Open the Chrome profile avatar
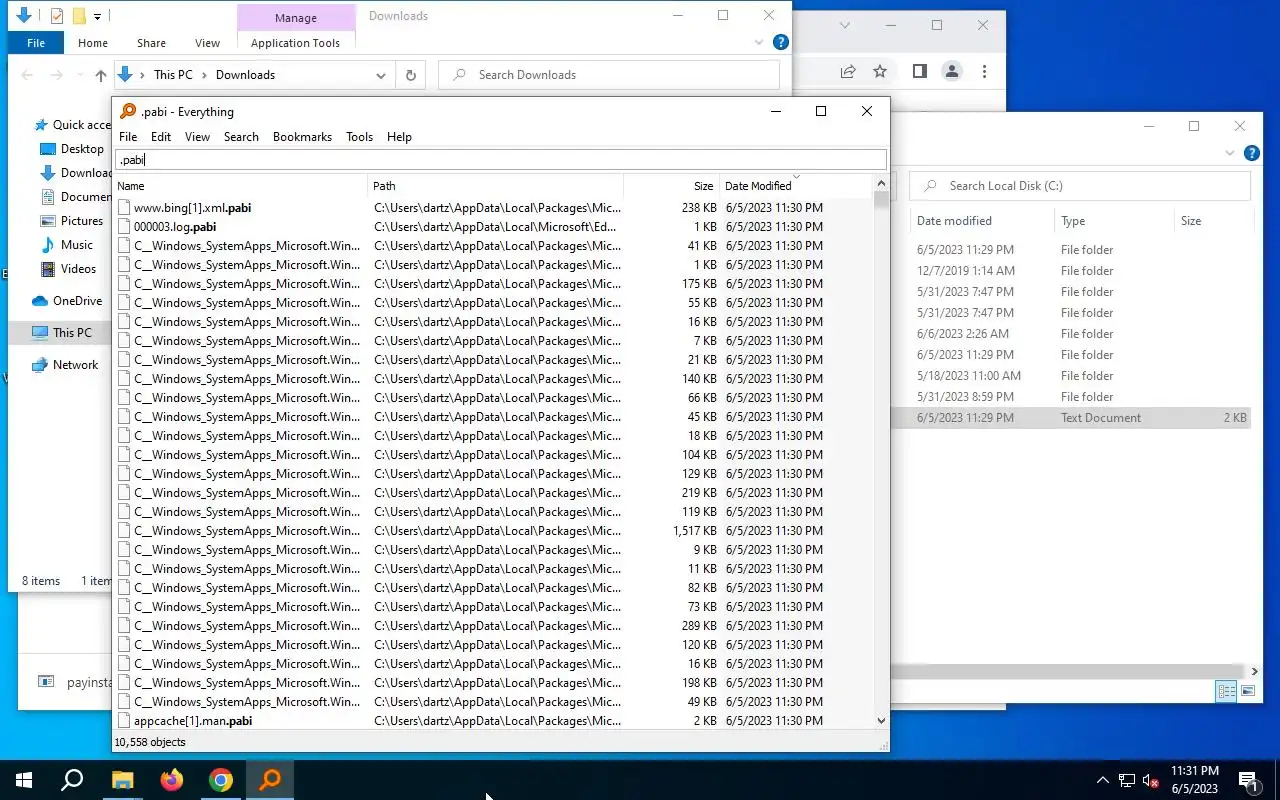This screenshot has width=1280, height=800. coord(952,71)
